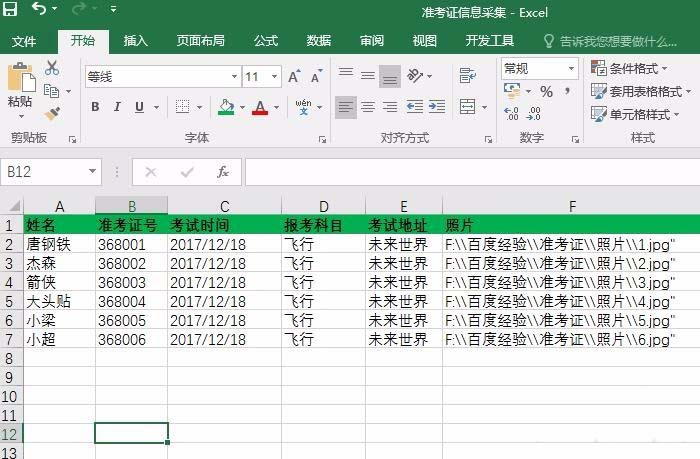Switch to the 审阅 ribbon tab
Viewport: 700px width, 459px height.
[x=372, y=41]
